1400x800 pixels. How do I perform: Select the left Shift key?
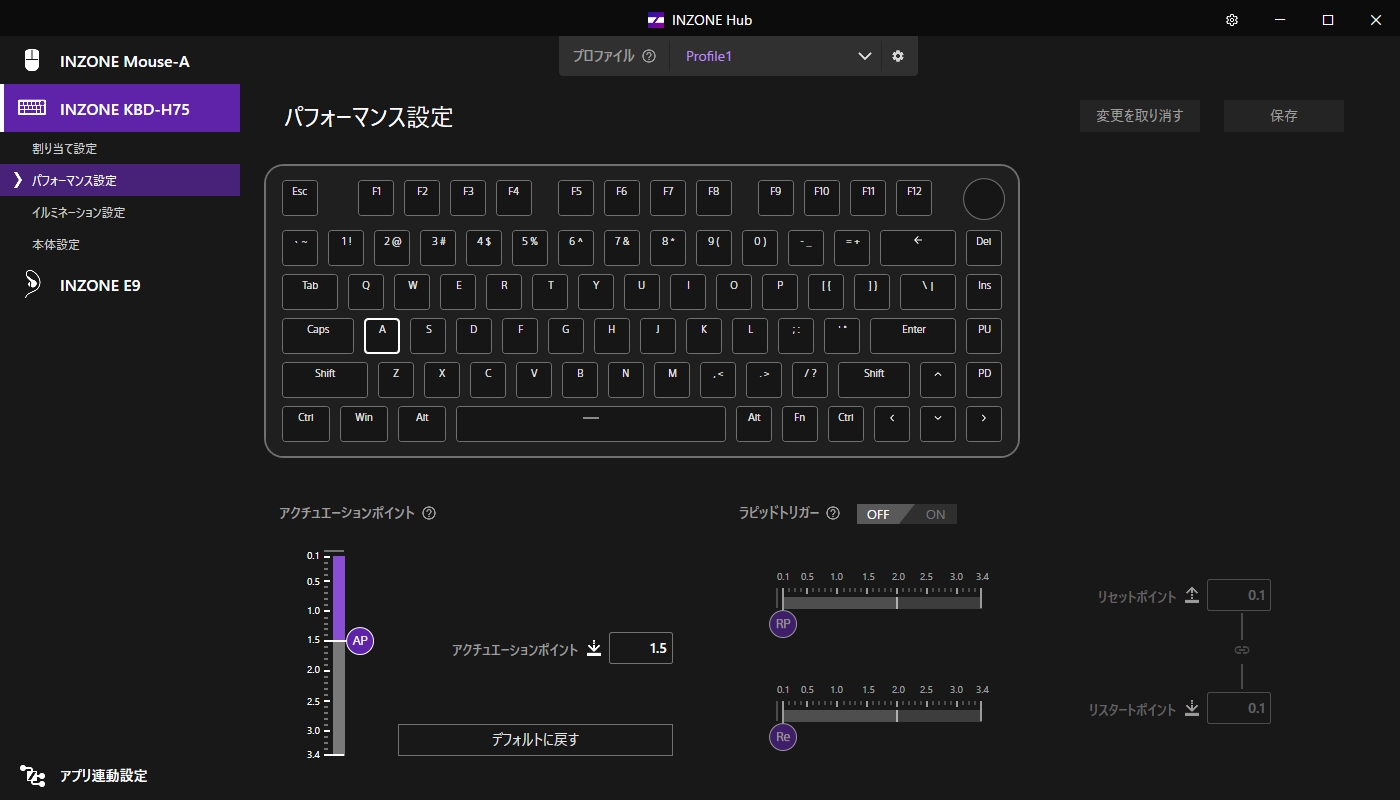click(325, 380)
